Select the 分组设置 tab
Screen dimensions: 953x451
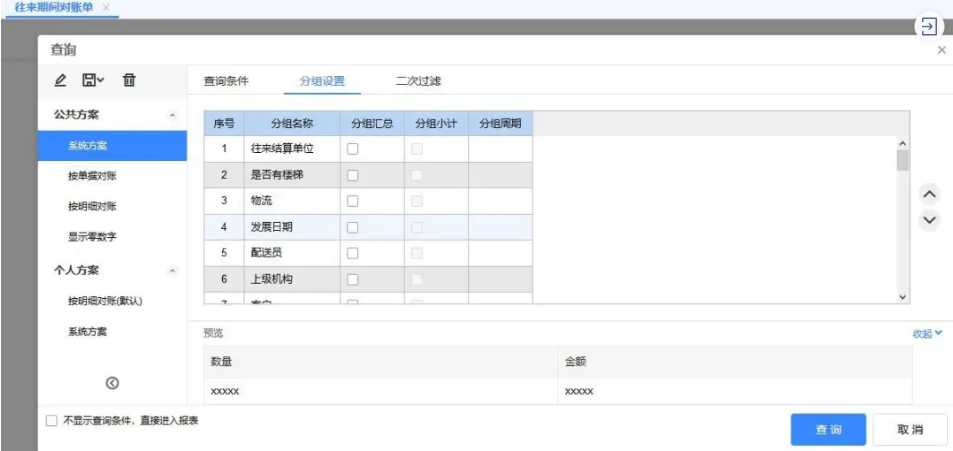tap(322, 81)
